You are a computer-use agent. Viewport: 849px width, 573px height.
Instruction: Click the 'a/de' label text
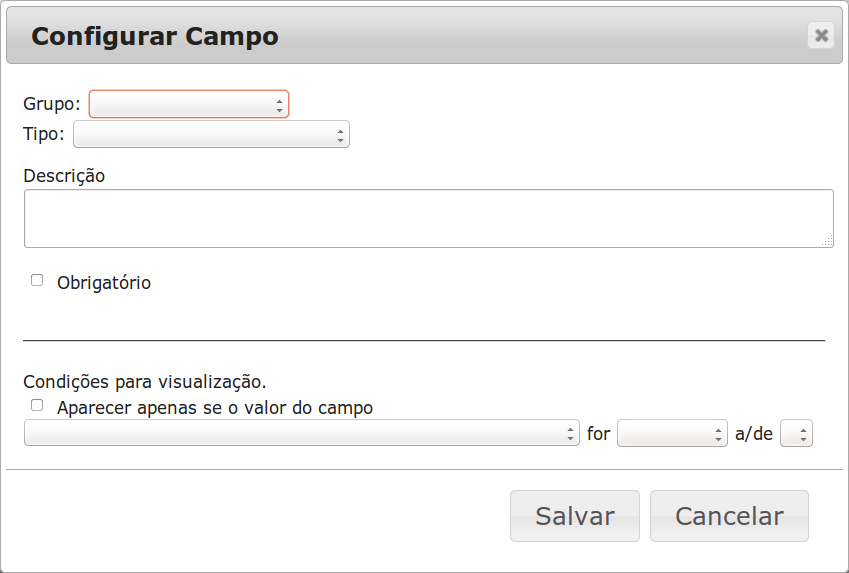[754, 435]
